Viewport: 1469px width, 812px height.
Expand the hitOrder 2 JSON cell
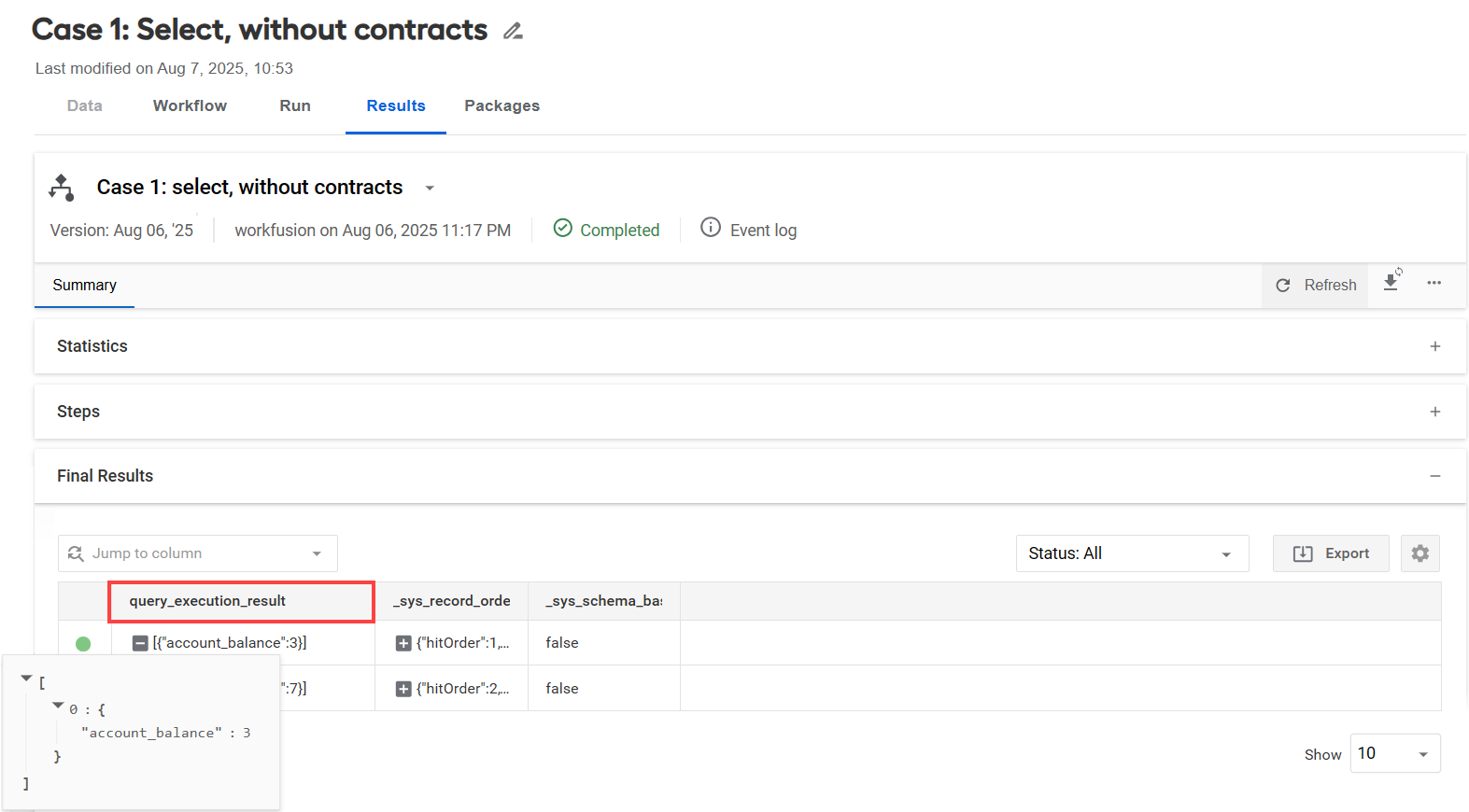click(x=403, y=689)
